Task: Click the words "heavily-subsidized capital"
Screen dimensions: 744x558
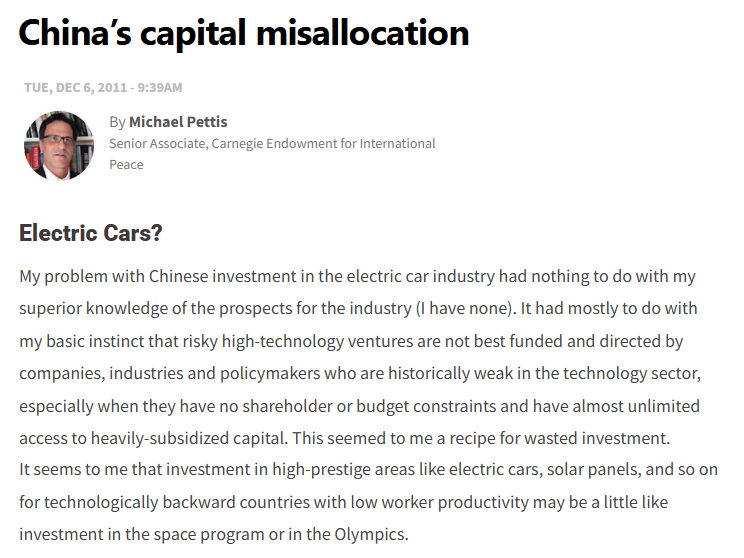Action: tap(189, 438)
